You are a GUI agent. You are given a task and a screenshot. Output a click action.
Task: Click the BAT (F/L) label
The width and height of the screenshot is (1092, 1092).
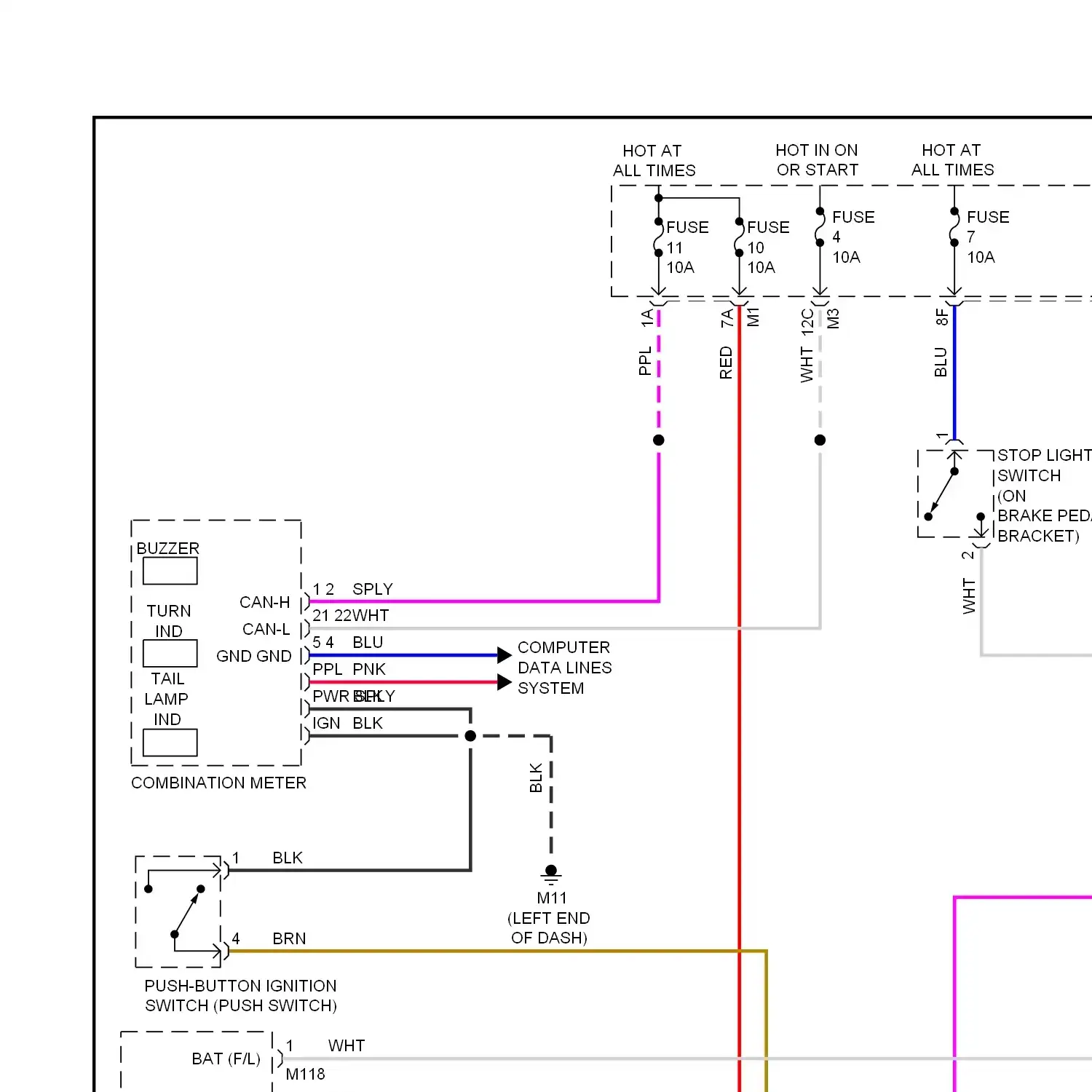click(226, 1059)
